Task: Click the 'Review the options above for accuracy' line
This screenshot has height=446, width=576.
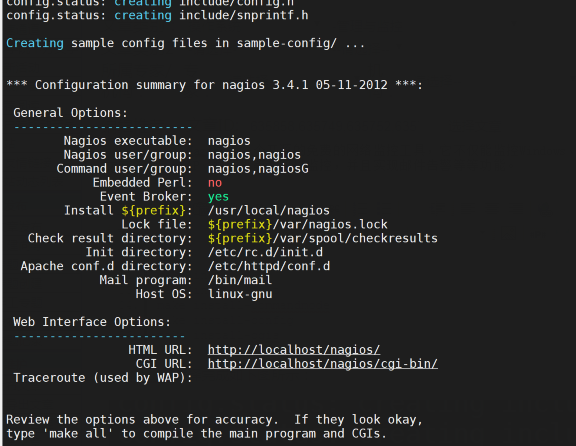Action: click(x=215, y=420)
